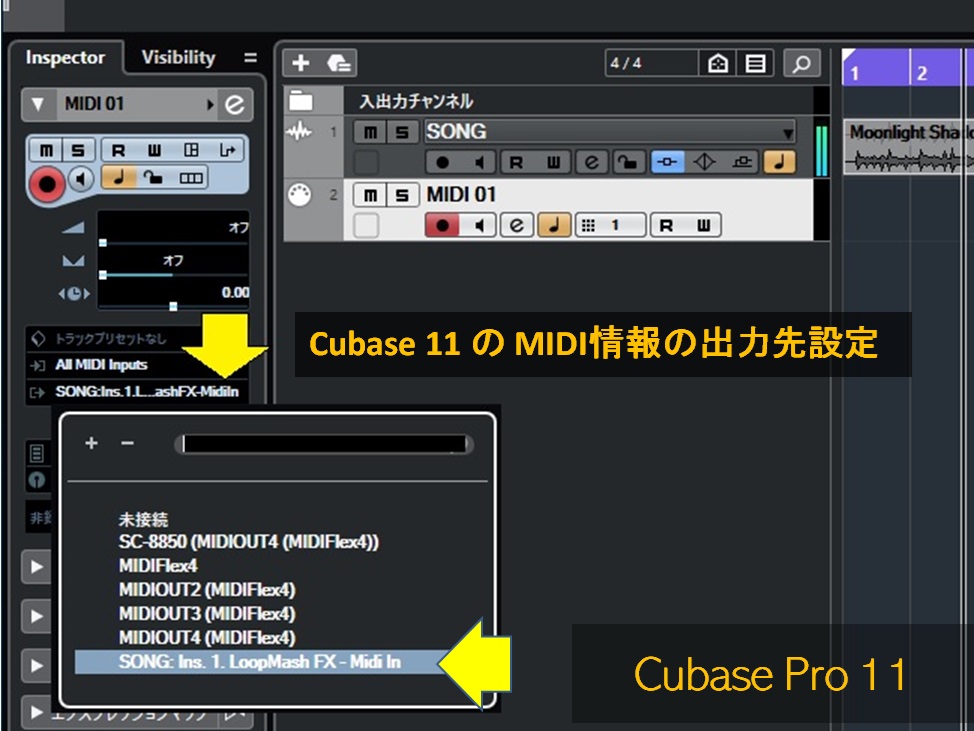This screenshot has height=731, width=974.
Task: Record enable the SONG track
Action: [x=442, y=163]
